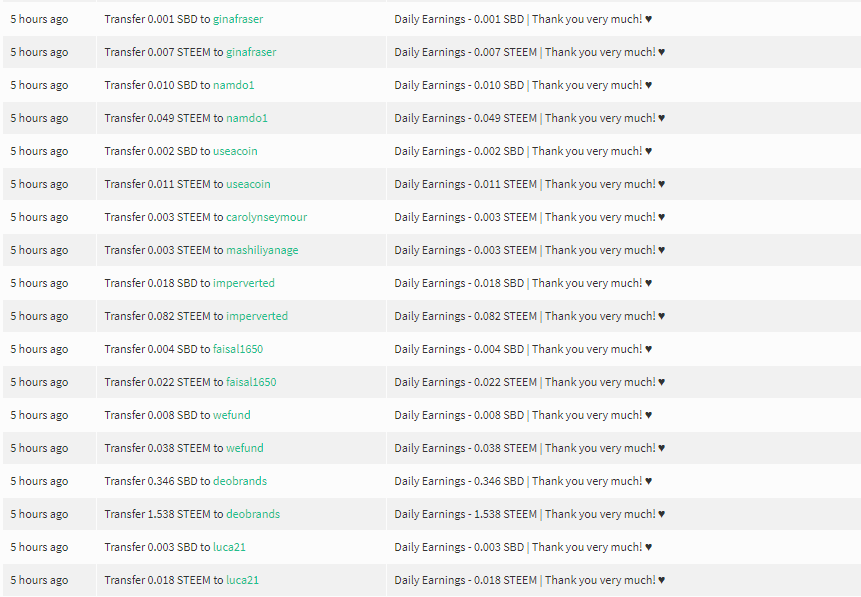Open useacoin link in 0.011 STEEM transfer

[x=248, y=184]
